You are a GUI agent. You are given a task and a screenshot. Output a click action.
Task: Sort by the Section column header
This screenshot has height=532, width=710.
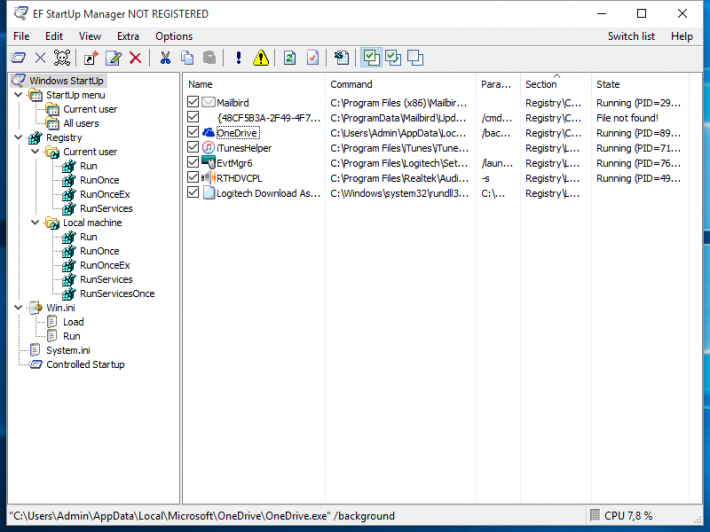click(556, 84)
